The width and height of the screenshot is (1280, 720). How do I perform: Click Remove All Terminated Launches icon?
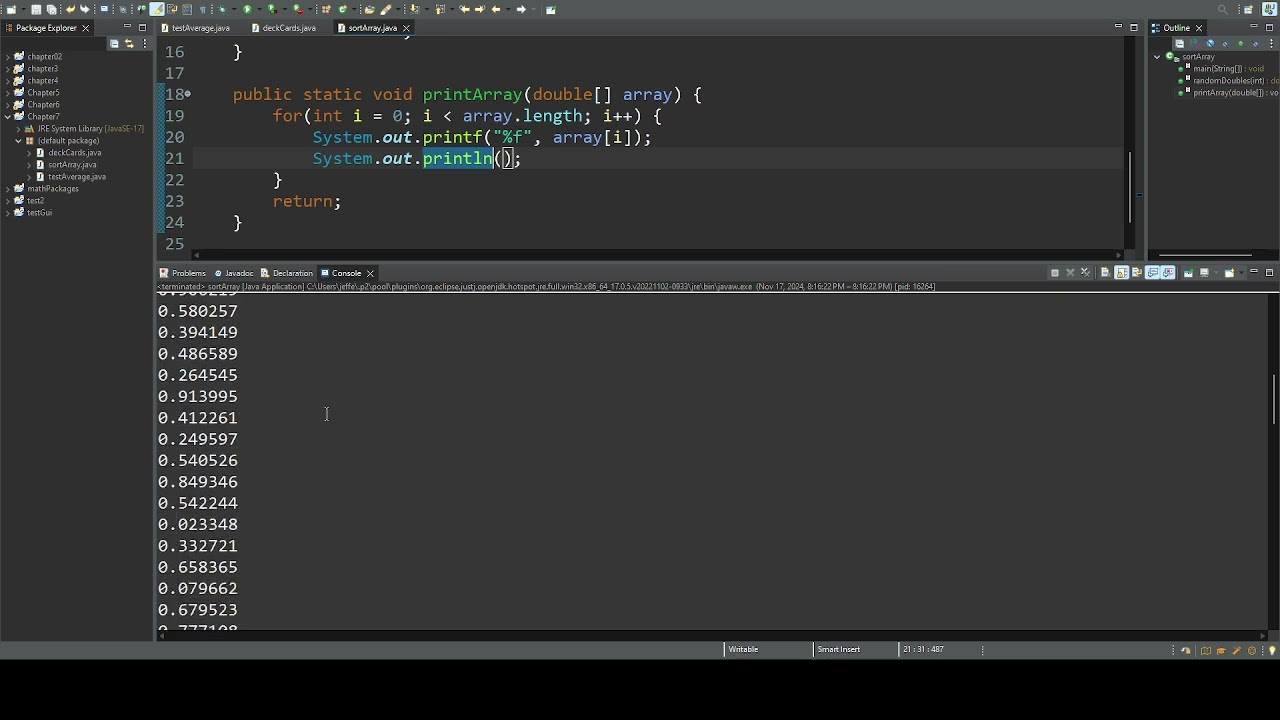point(1086,273)
